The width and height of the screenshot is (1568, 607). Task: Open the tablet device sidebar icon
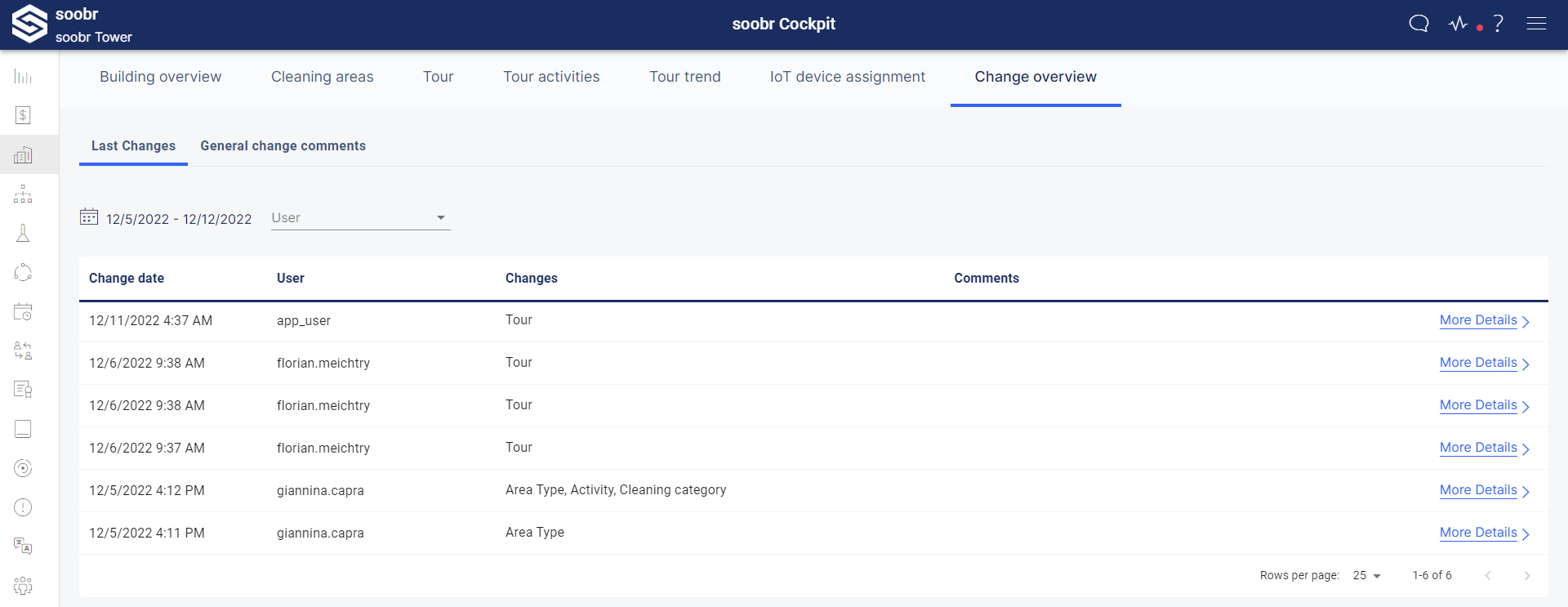(23, 429)
